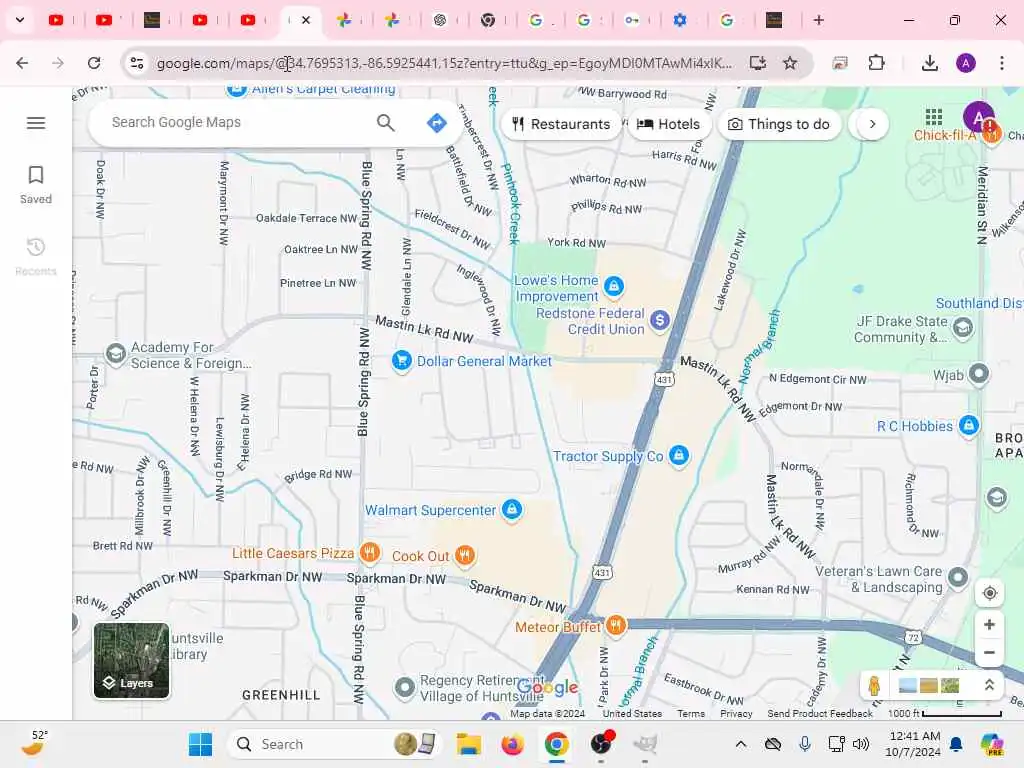This screenshot has width=1024, height=768.
Task: Select JF Drake State Community college pin
Action: 963,328
